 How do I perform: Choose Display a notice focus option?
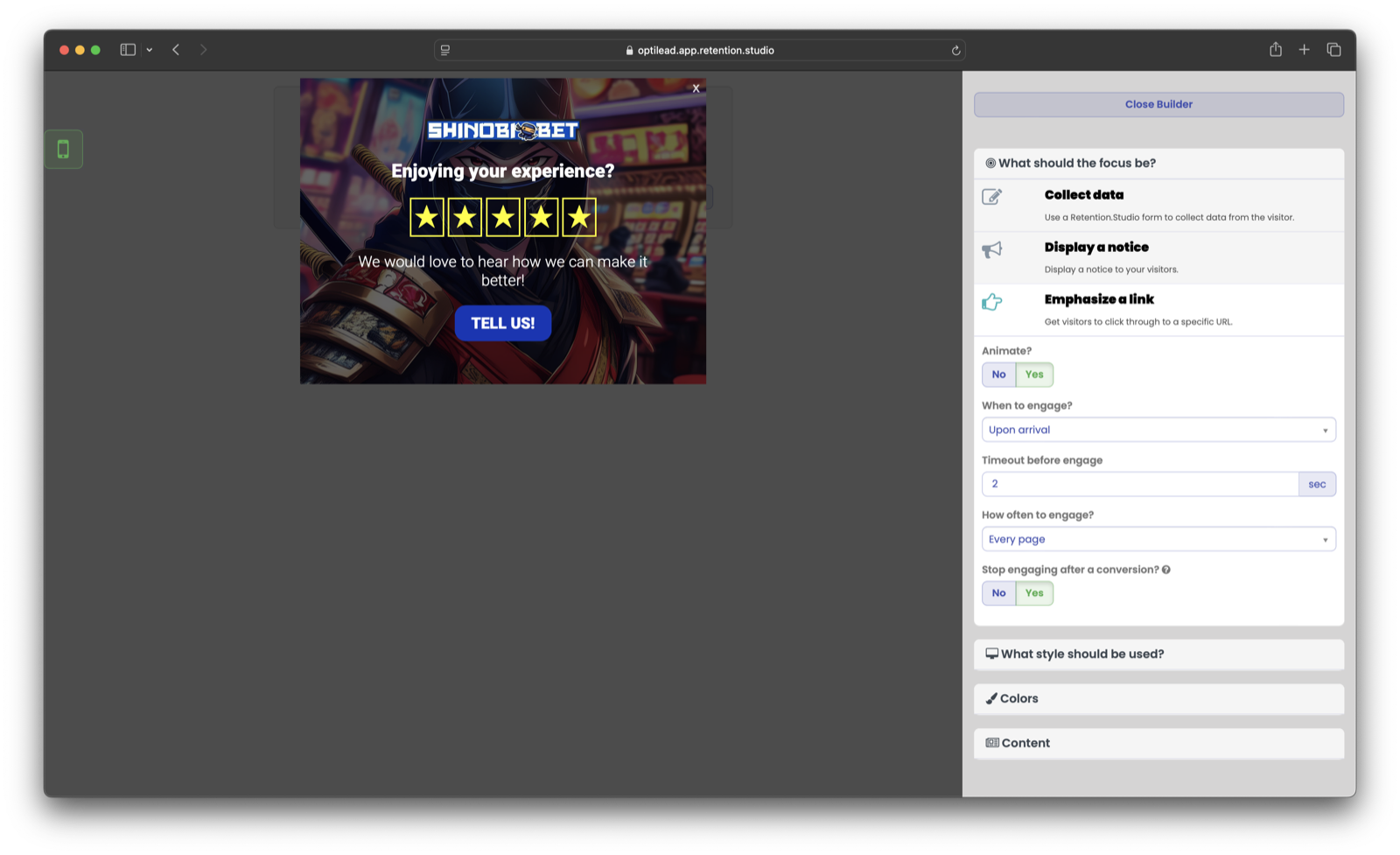coord(1158,257)
